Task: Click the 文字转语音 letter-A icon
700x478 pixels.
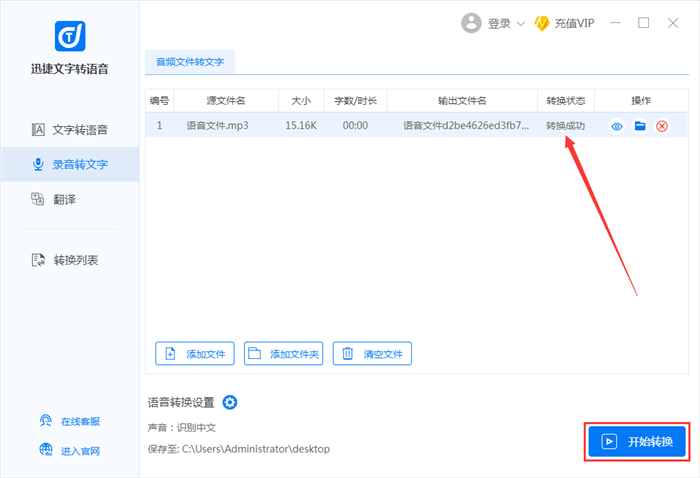Action: pos(38,130)
